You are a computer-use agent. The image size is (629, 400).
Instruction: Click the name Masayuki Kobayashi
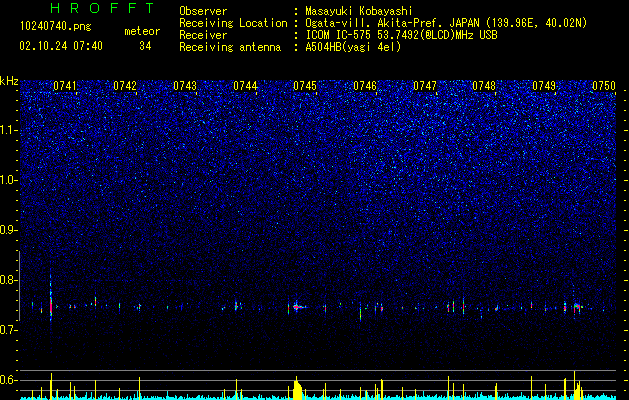tap(359, 11)
